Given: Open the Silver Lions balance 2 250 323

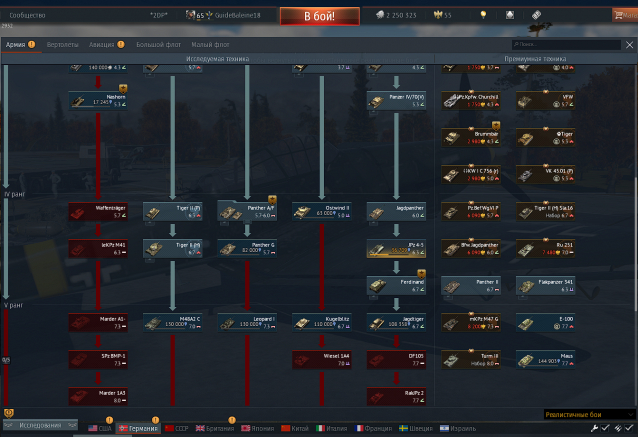Looking at the screenshot, I should pos(396,15).
